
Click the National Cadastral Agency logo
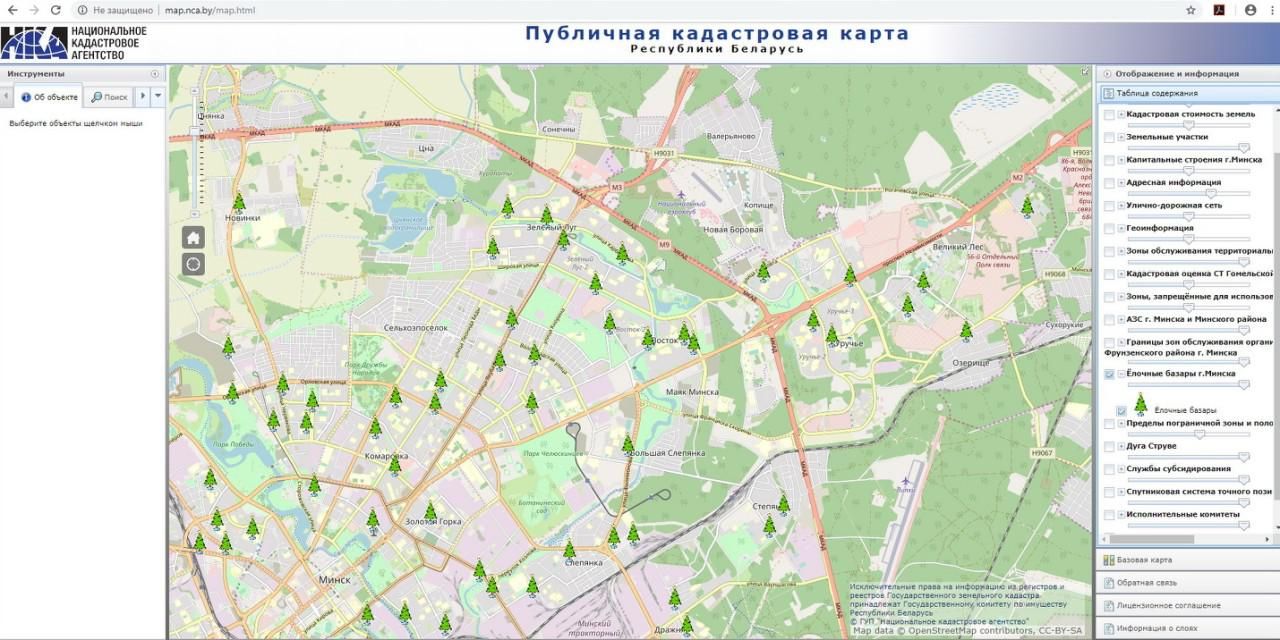point(74,43)
